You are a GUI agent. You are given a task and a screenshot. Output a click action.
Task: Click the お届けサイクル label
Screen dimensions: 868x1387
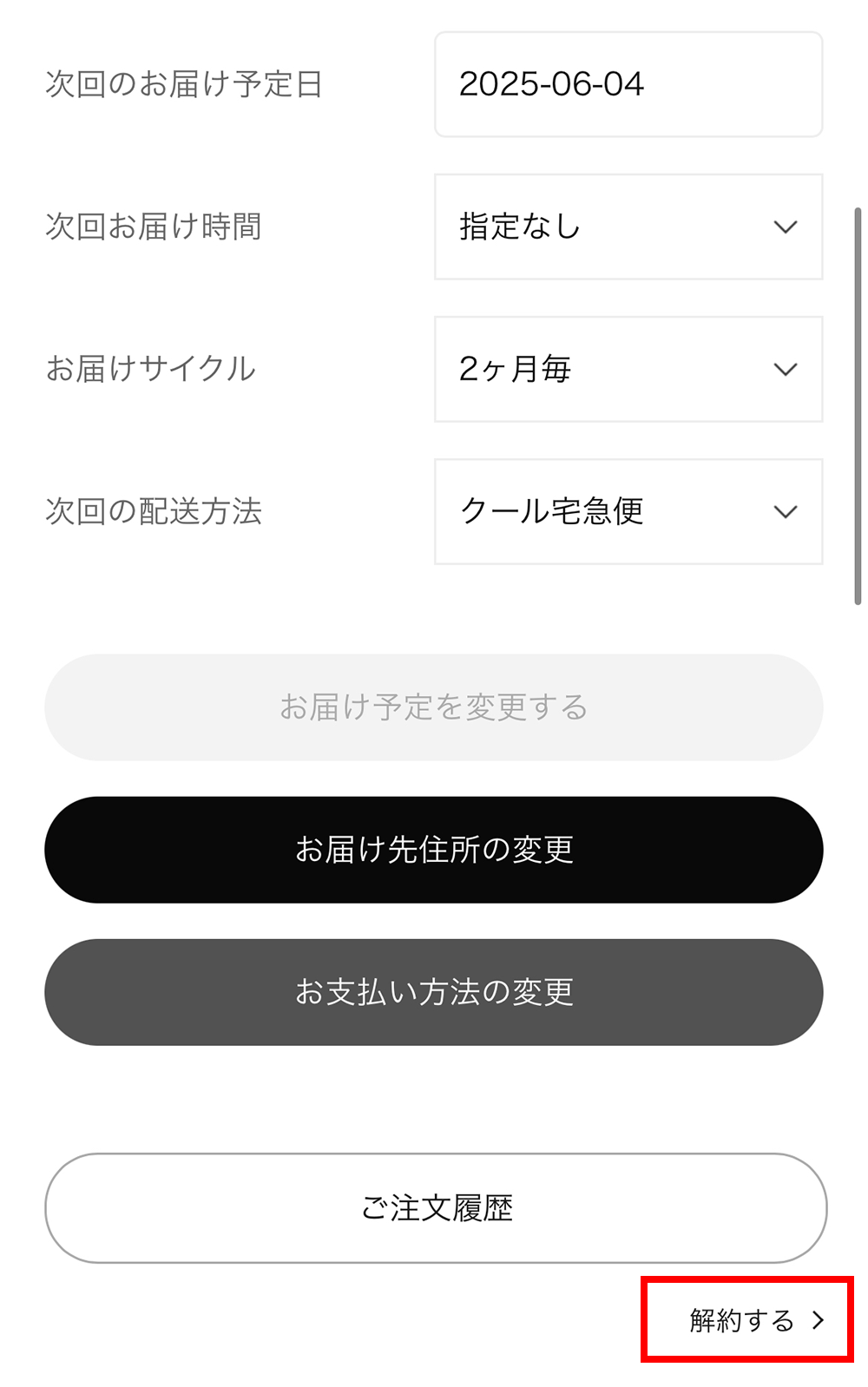[151, 370]
